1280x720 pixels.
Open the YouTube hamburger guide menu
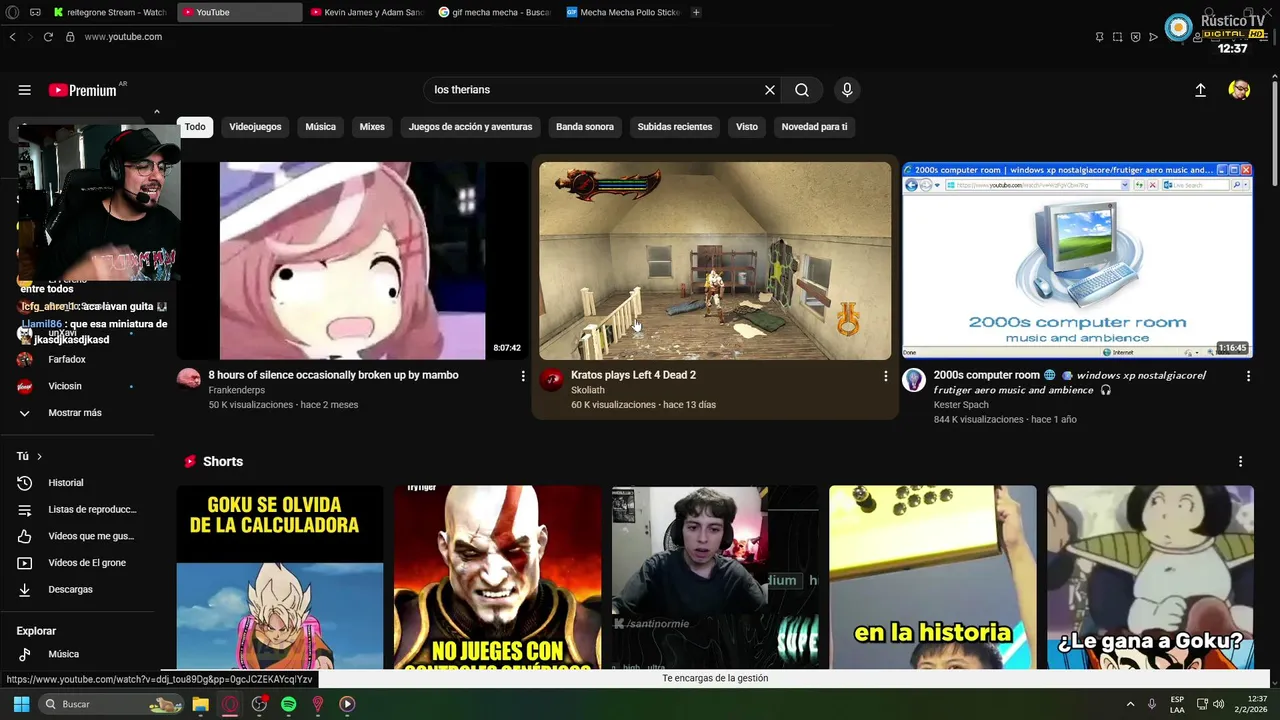tap(24, 90)
